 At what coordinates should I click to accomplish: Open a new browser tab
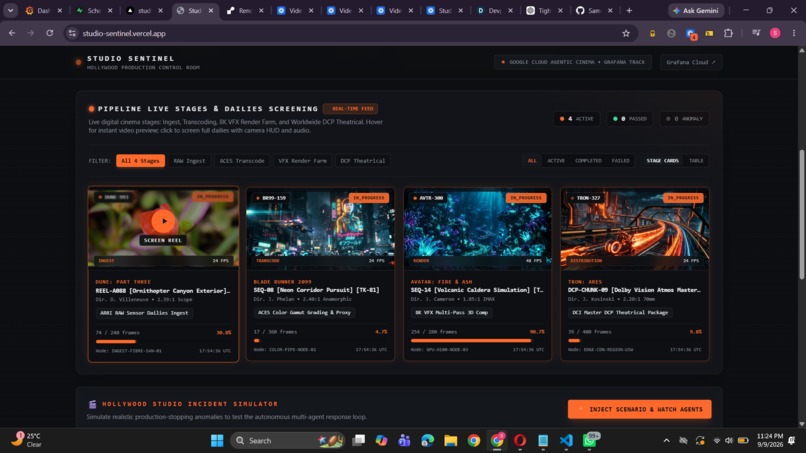(629, 10)
